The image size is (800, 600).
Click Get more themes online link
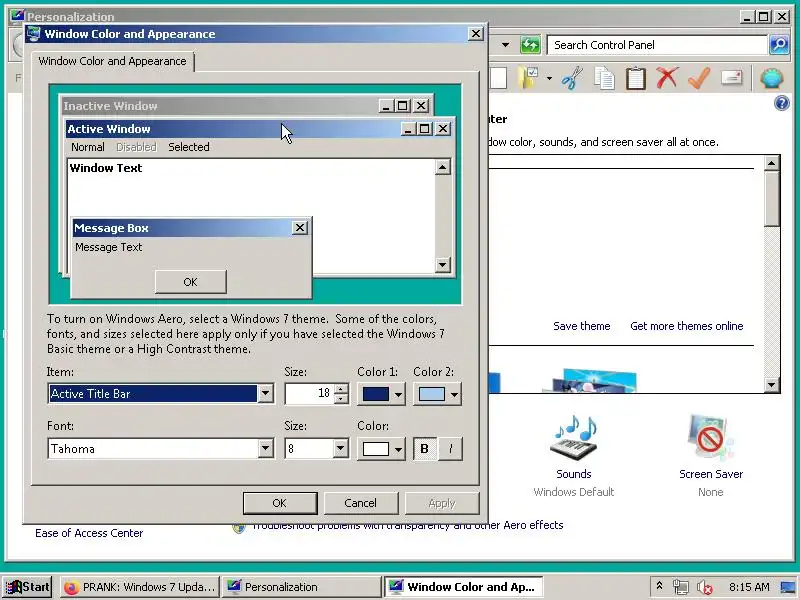tap(687, 326)
